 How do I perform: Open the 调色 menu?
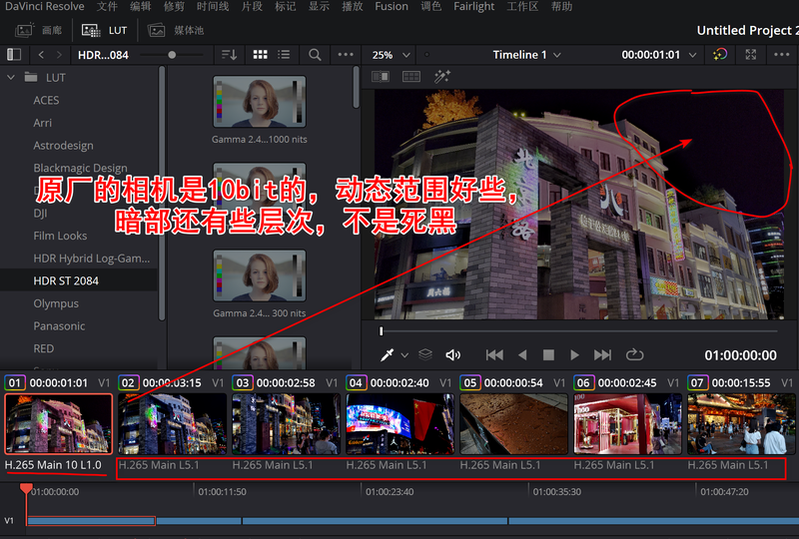(x=431, y=7)
